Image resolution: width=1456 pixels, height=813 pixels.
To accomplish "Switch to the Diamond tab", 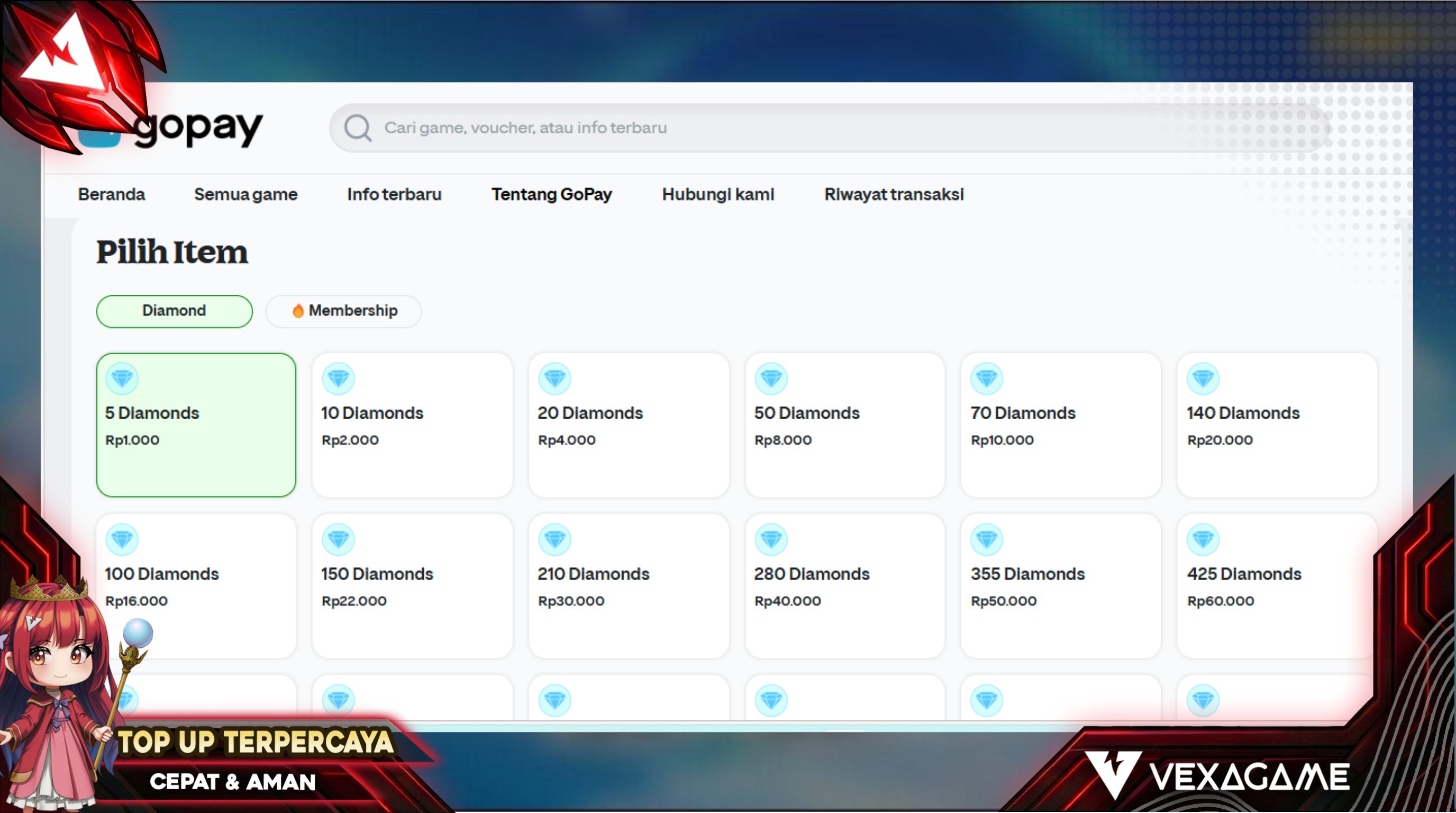I will [174, 311].
